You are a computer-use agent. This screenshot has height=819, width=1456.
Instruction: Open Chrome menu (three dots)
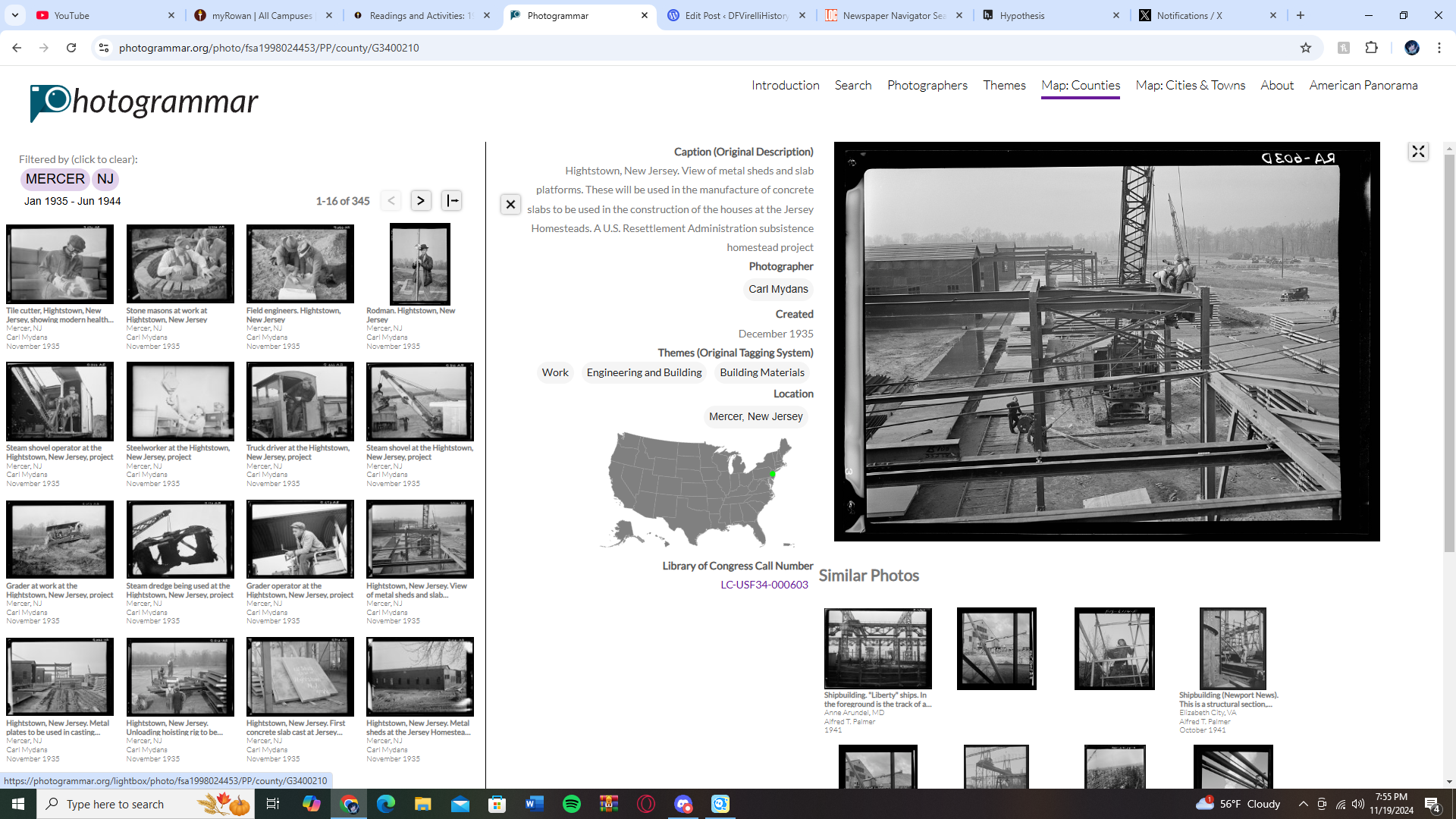[x=1439, y=48]
